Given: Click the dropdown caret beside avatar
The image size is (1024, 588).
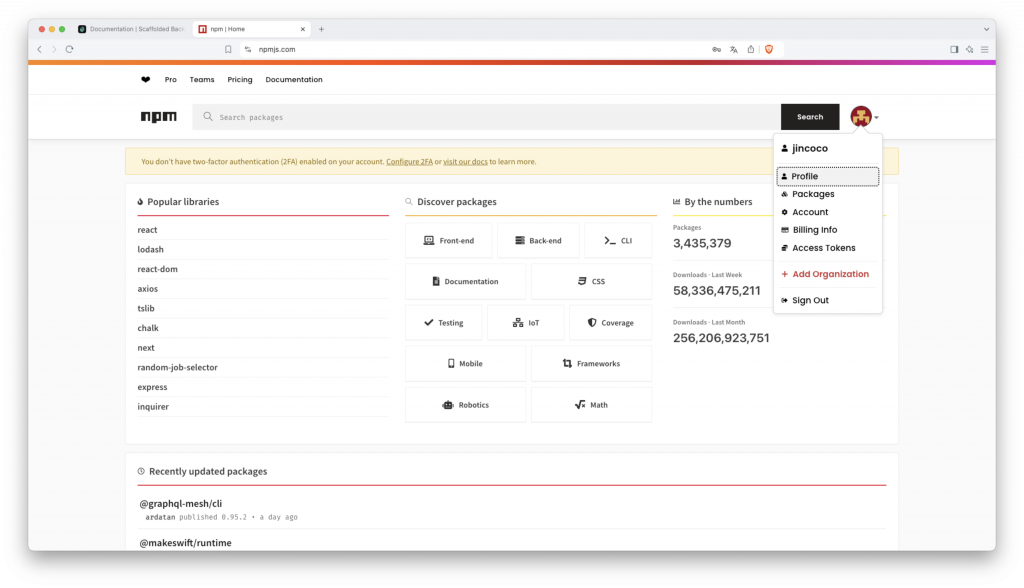Looking at the screenshot, I should 876,118.
